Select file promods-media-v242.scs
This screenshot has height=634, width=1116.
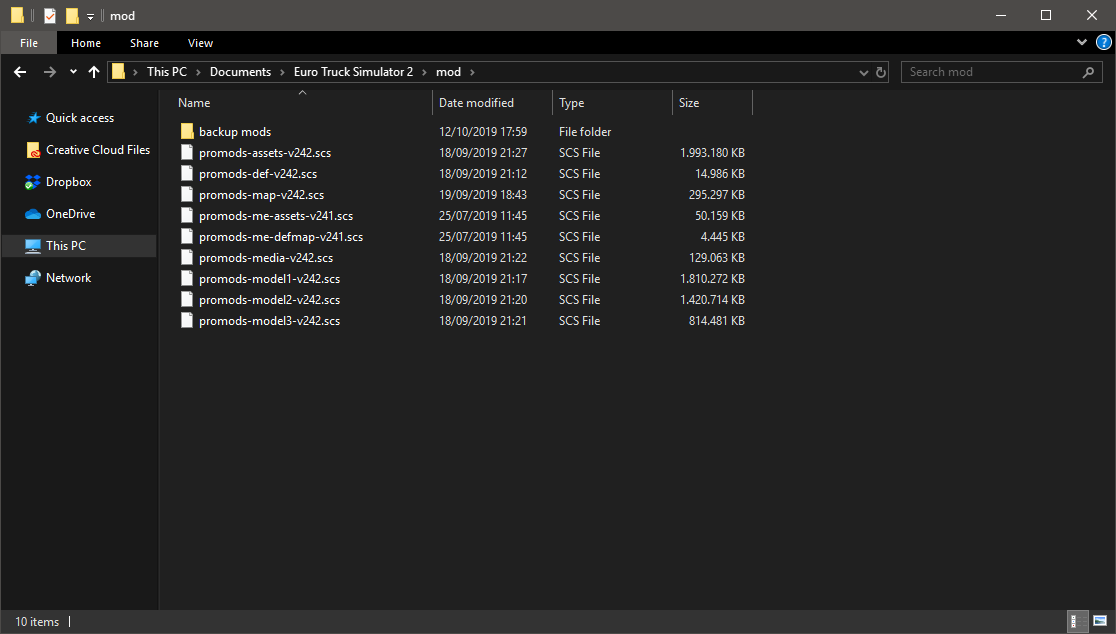(x=266, y=258)
